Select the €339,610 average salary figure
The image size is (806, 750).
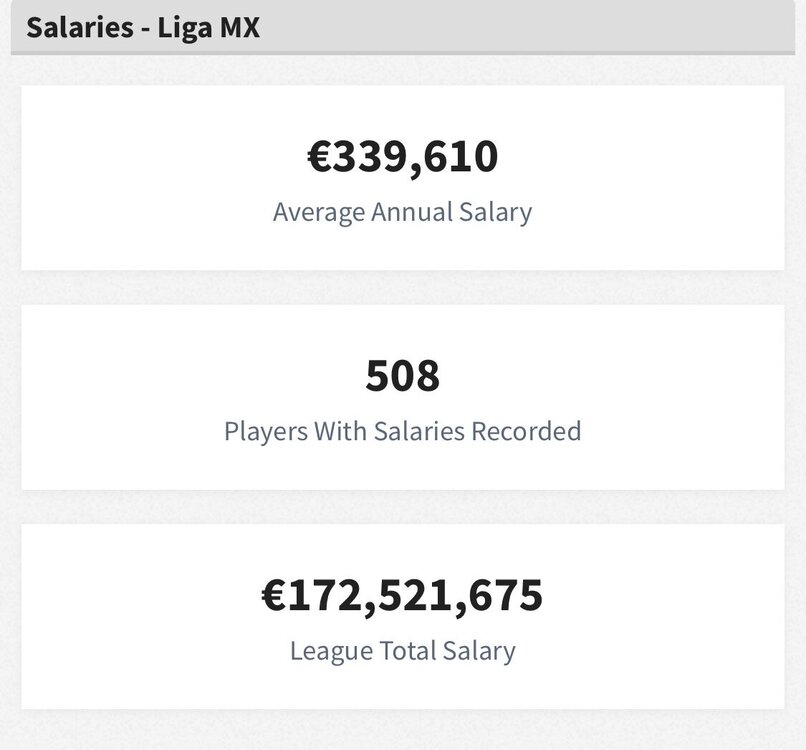pos(402,157)
